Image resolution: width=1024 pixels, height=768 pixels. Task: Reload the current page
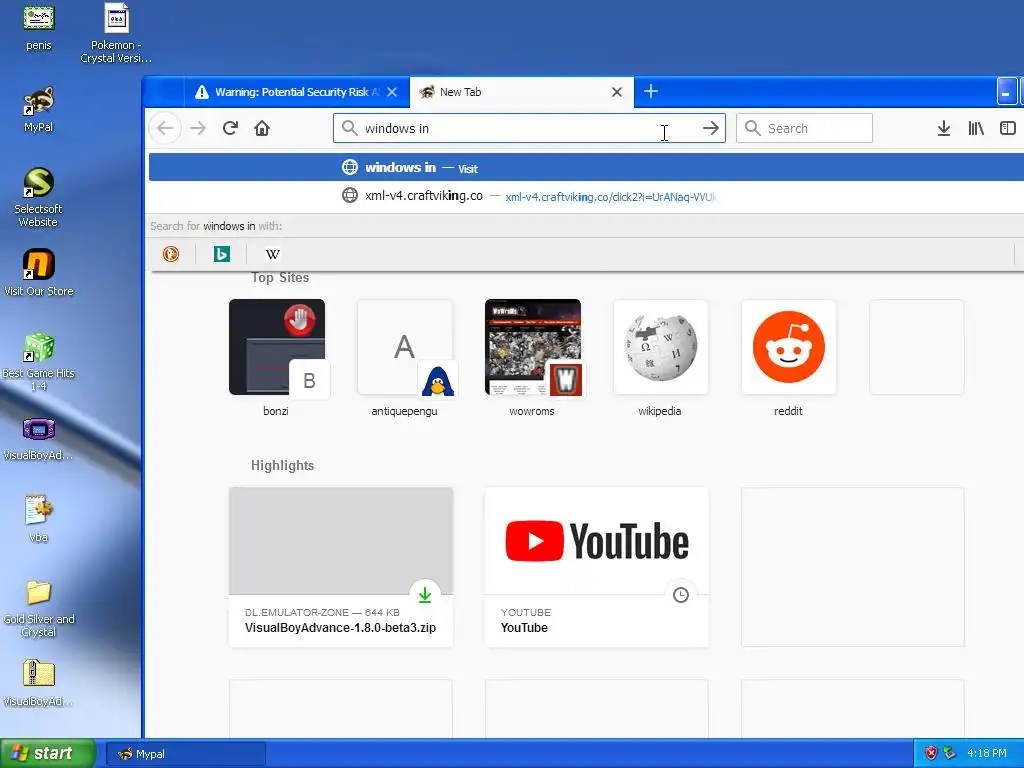click(230, 128)
